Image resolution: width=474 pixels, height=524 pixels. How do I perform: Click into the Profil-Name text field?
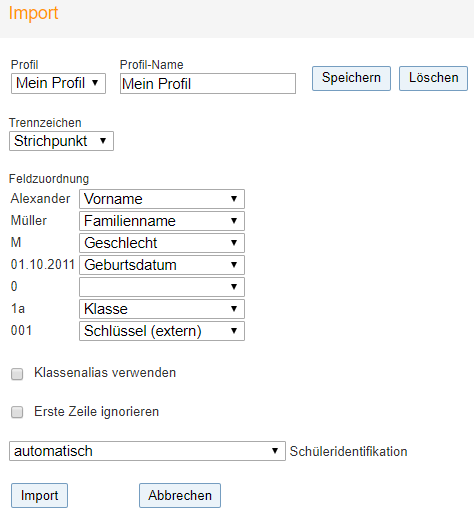click(208, 84)
